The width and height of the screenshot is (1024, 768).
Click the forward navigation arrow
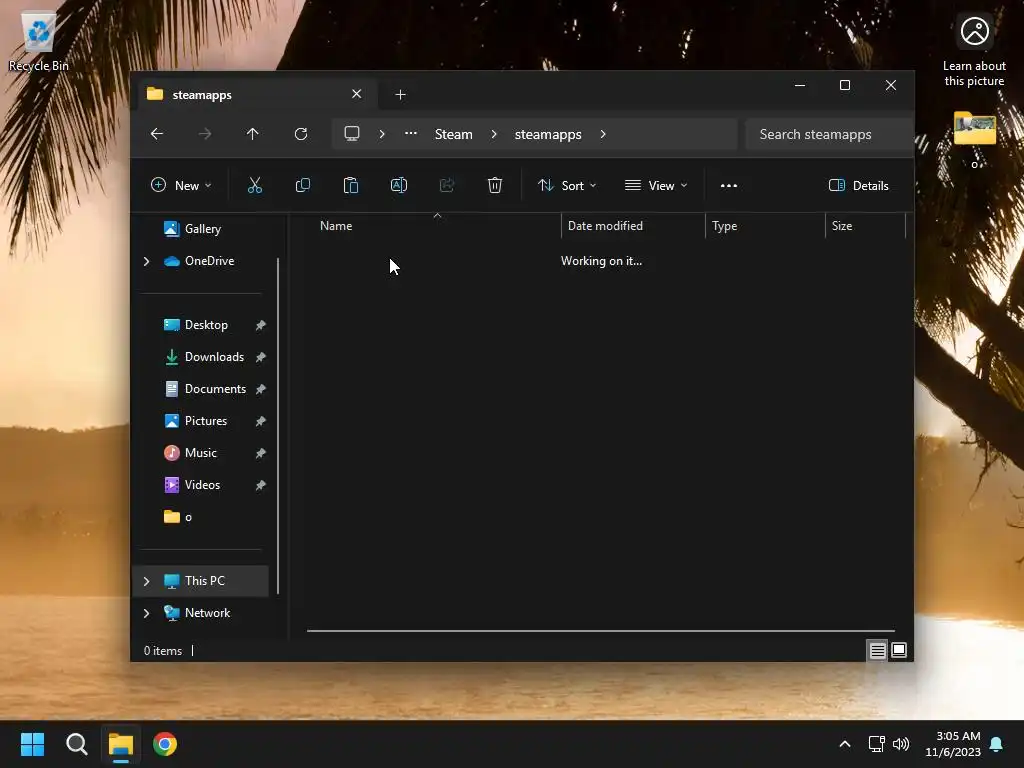pos(205,134)
